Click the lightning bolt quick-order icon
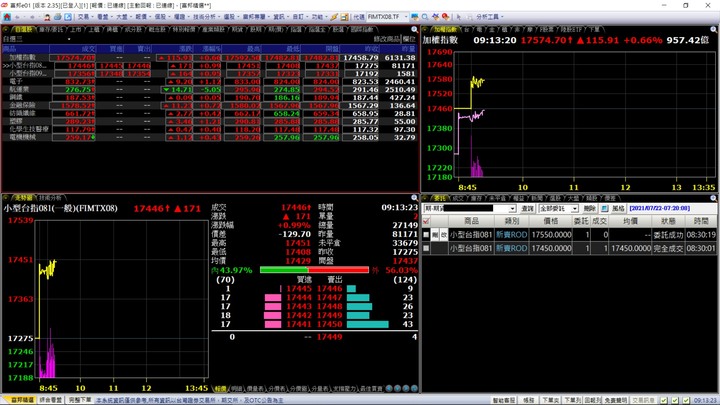720x405 pixels. pyautogui.click(x=334, y=17)
